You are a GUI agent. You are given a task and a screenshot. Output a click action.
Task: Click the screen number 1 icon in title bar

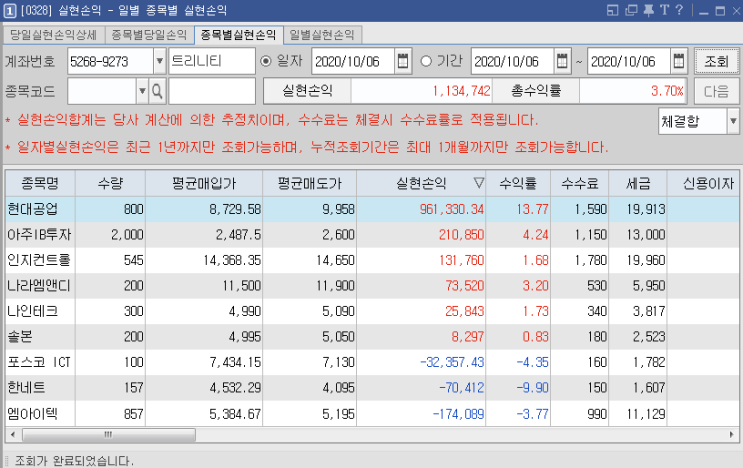pyautogui.click(x=9, y=10)
